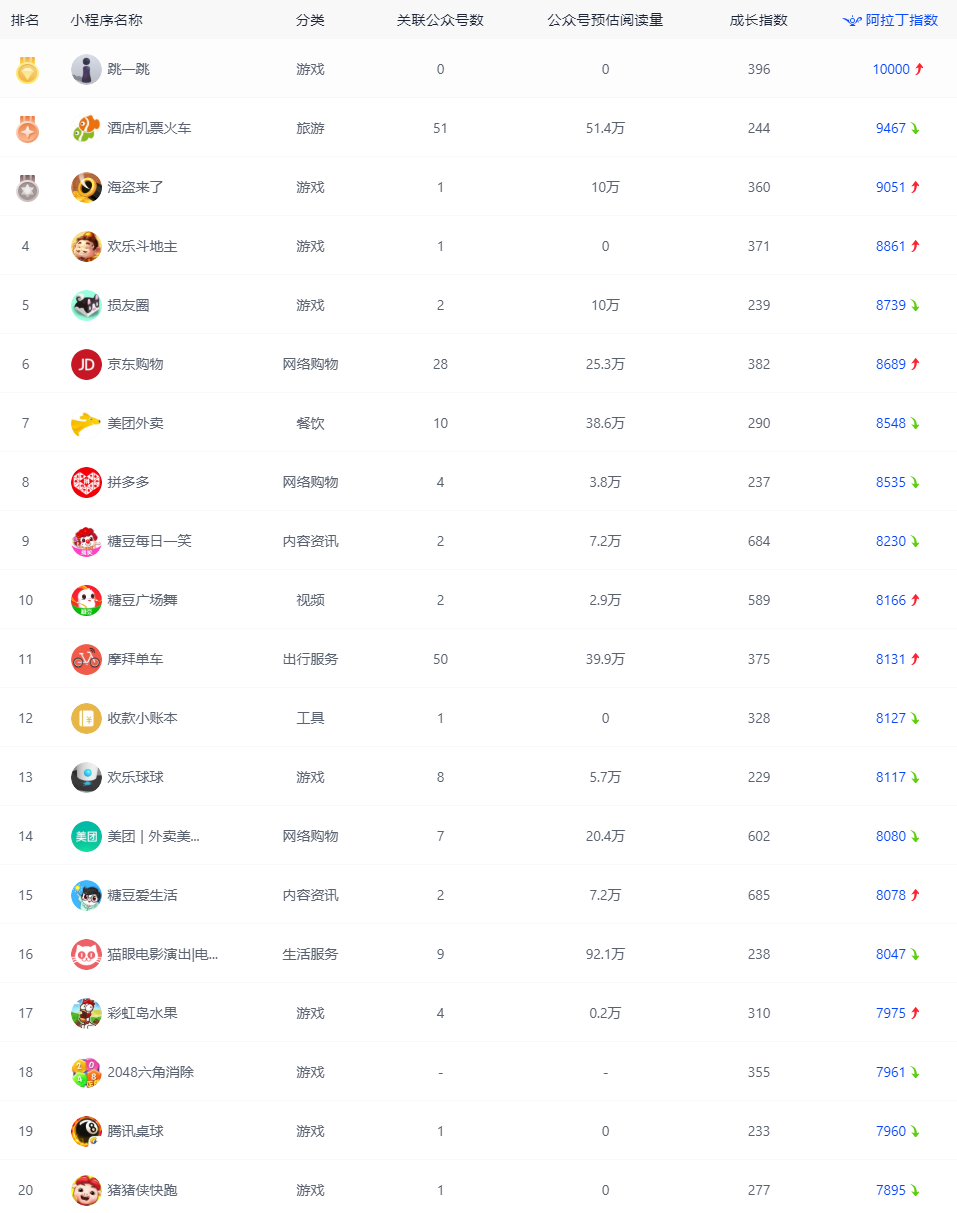
Task: Click the 成长指数 column header
Action: coord(759,20)
